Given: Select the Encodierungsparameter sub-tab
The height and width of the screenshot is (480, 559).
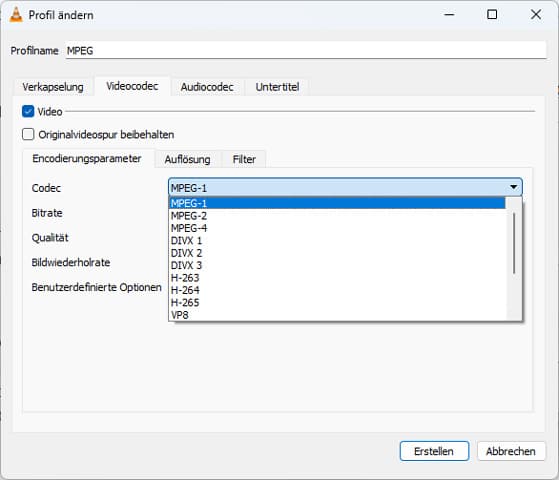Looking at the screenshot, I should pyautogui.click(x=87, y=159).
